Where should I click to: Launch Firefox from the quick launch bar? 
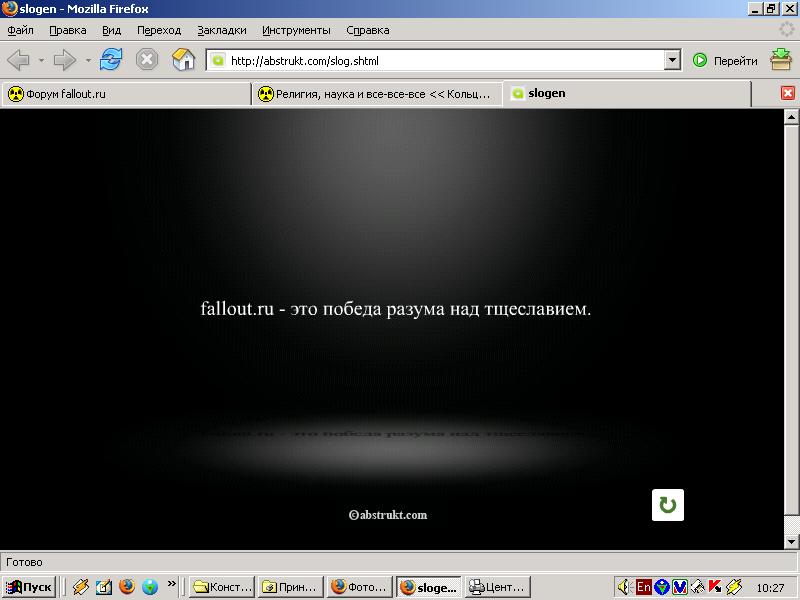[x=127, y=587]
